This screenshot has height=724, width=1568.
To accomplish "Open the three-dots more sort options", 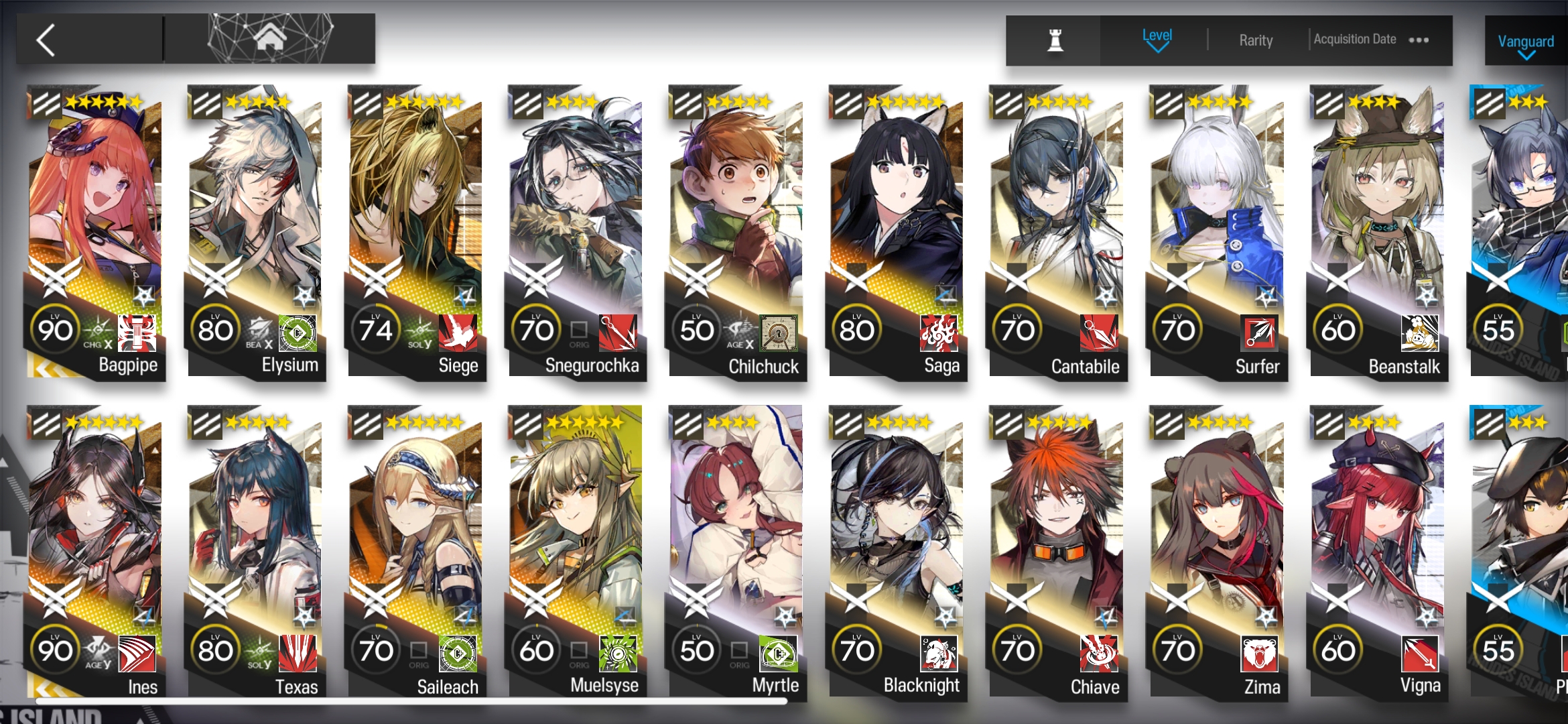I will (x=1419, y=40).
